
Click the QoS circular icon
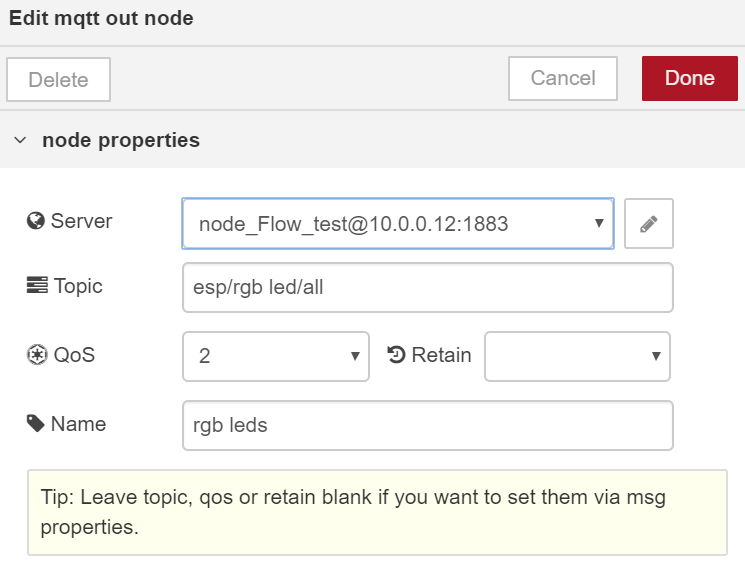[37, 355]
